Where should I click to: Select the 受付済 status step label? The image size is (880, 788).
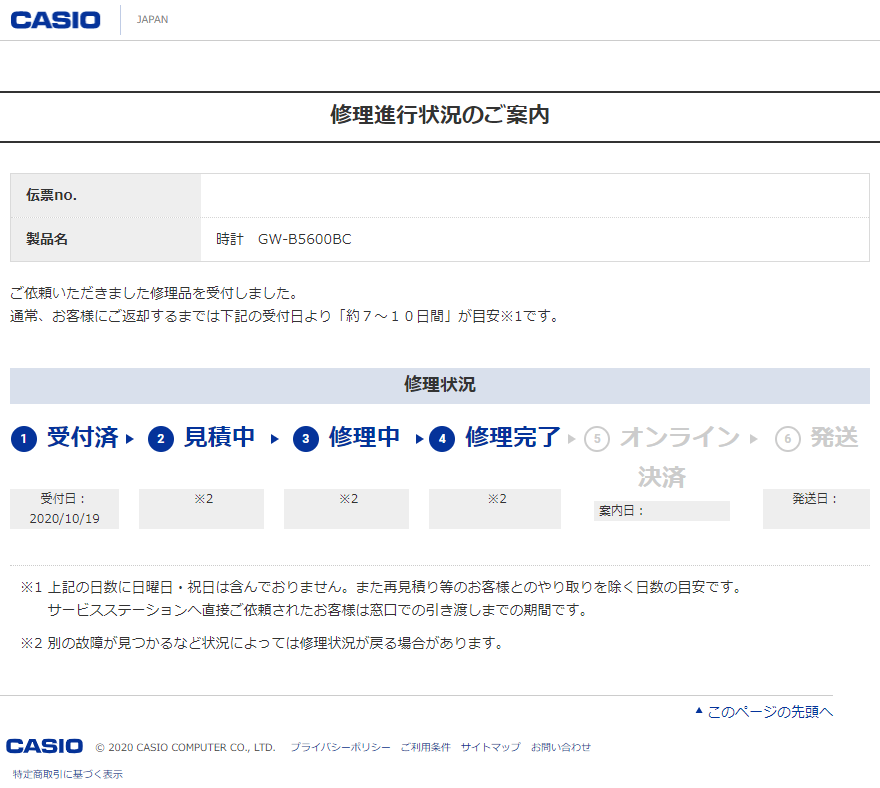tap(82, 438)
